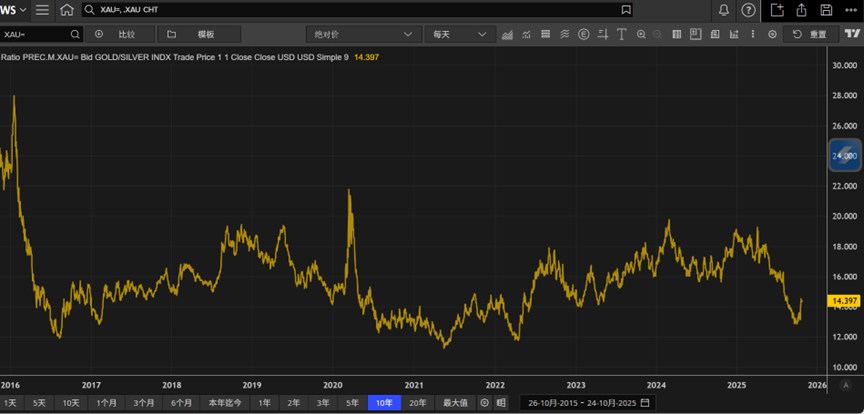Select the highlighted 10年 time range
864x414 pixels.
point(384,403)
